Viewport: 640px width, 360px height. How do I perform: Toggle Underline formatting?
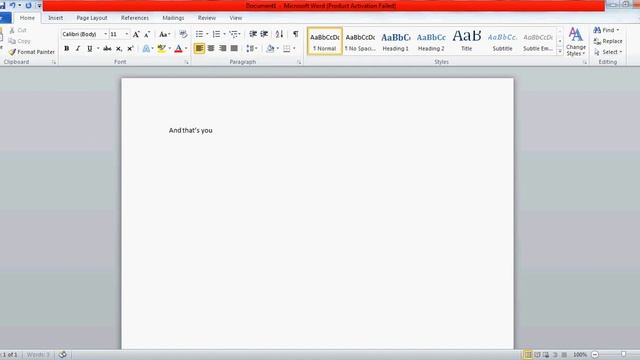tap(89, 49)
